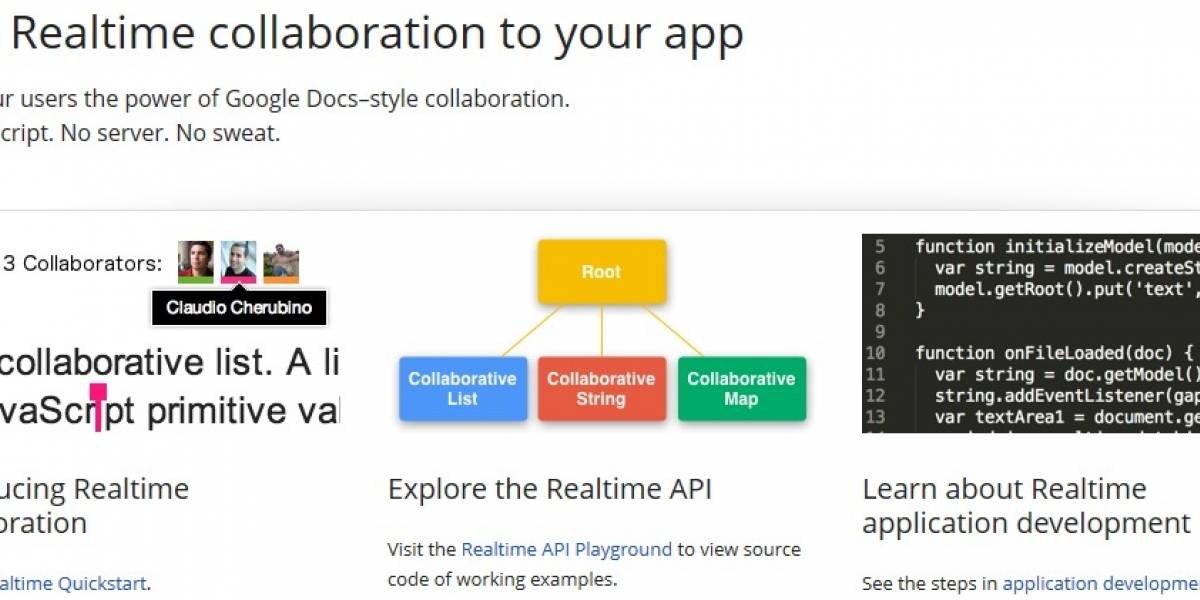
Task: Click the Explore the Realtime API heading
Action: tap(550, 489)
